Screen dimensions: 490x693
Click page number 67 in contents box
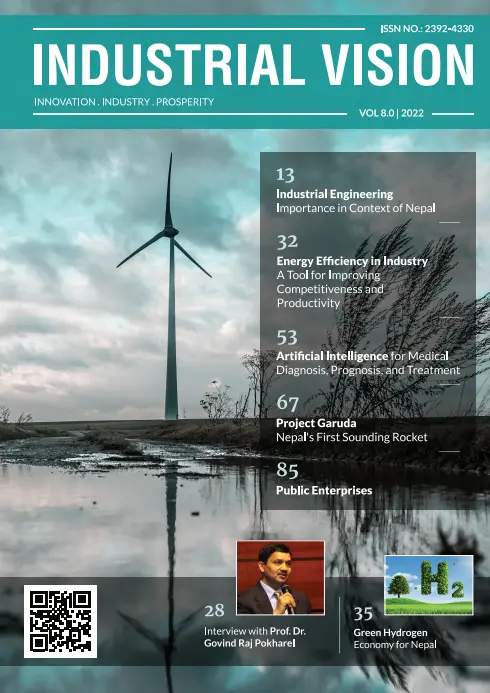pyautogui.click(x=288, y=403)
